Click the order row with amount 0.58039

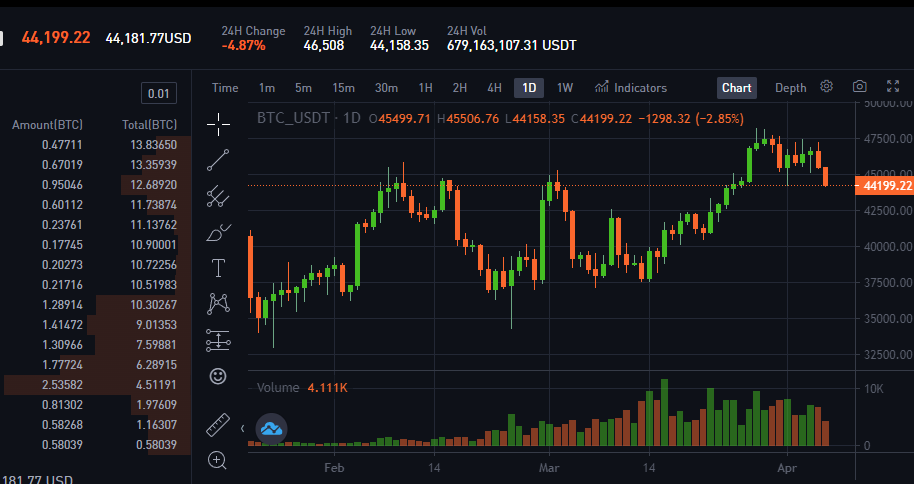[97, 445]
